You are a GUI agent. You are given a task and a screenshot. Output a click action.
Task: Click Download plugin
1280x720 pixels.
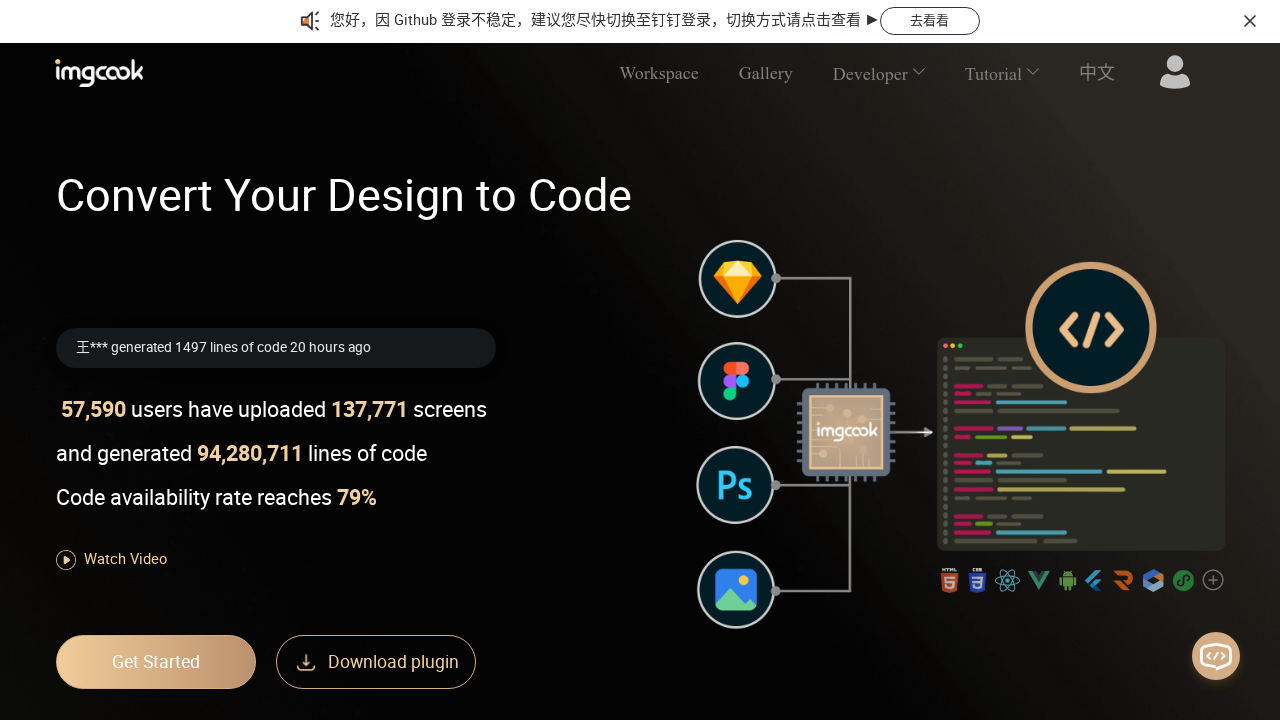(376, 661)
